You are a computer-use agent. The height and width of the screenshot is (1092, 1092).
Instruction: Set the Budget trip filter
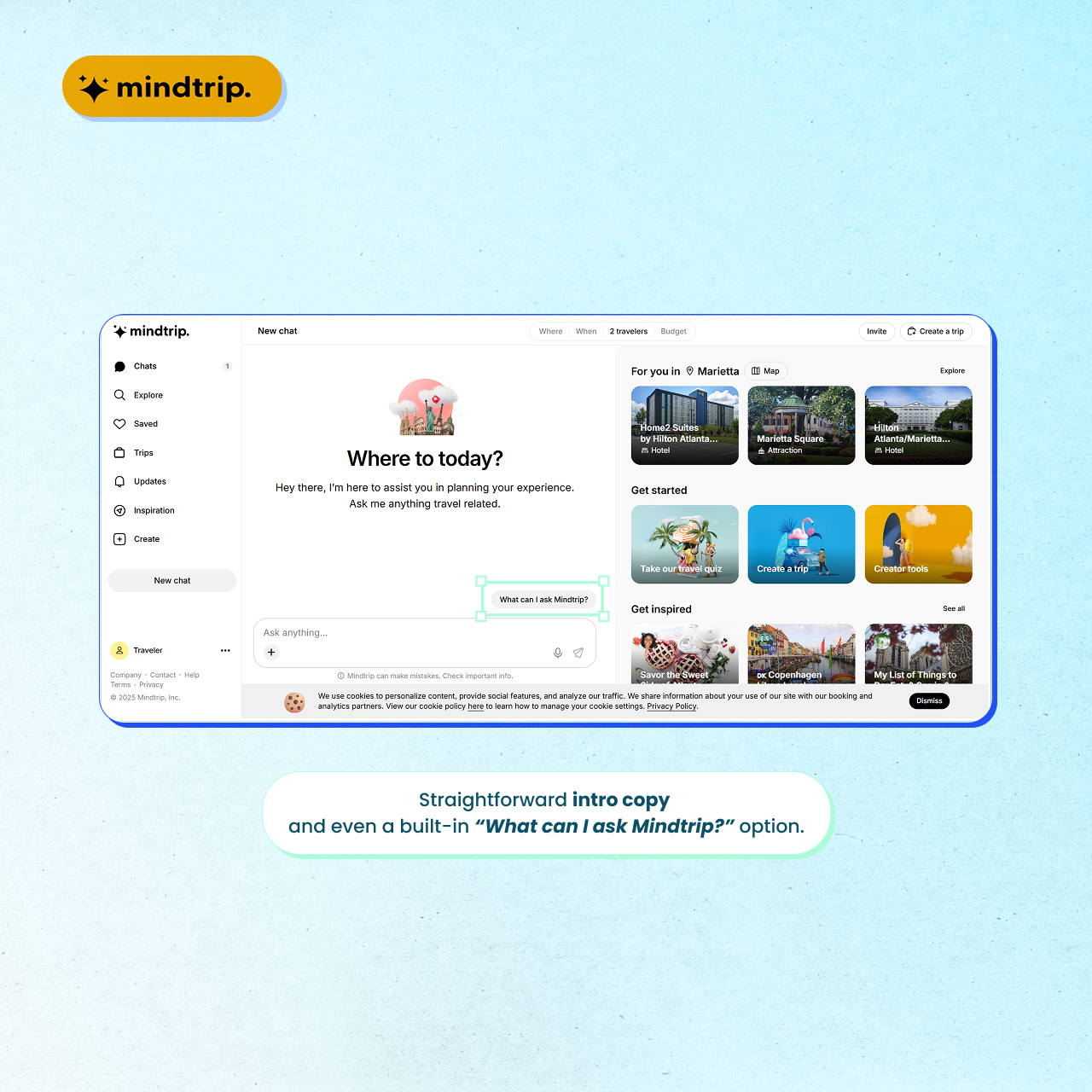(x=674, y=332)
